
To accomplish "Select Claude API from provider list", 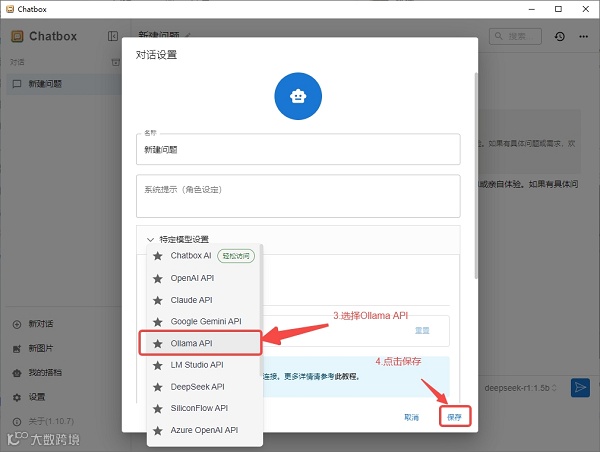I will point(204,300).
